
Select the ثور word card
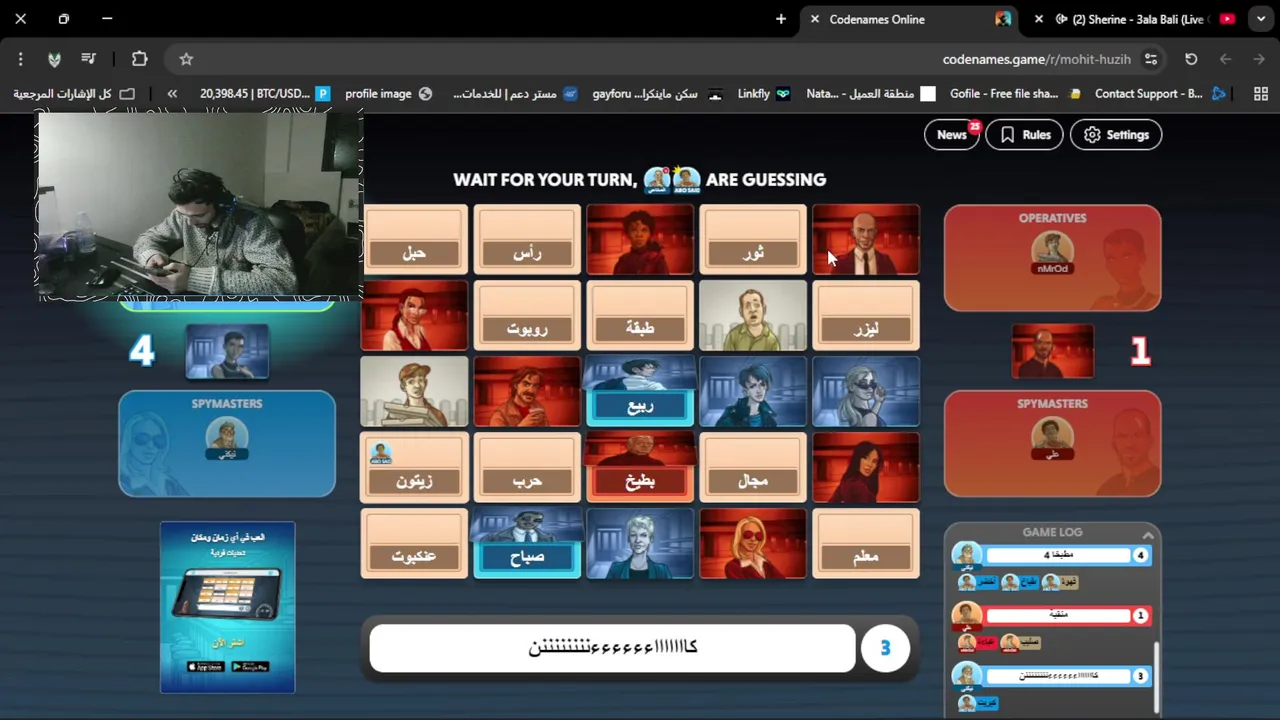[x=753, y=240]
